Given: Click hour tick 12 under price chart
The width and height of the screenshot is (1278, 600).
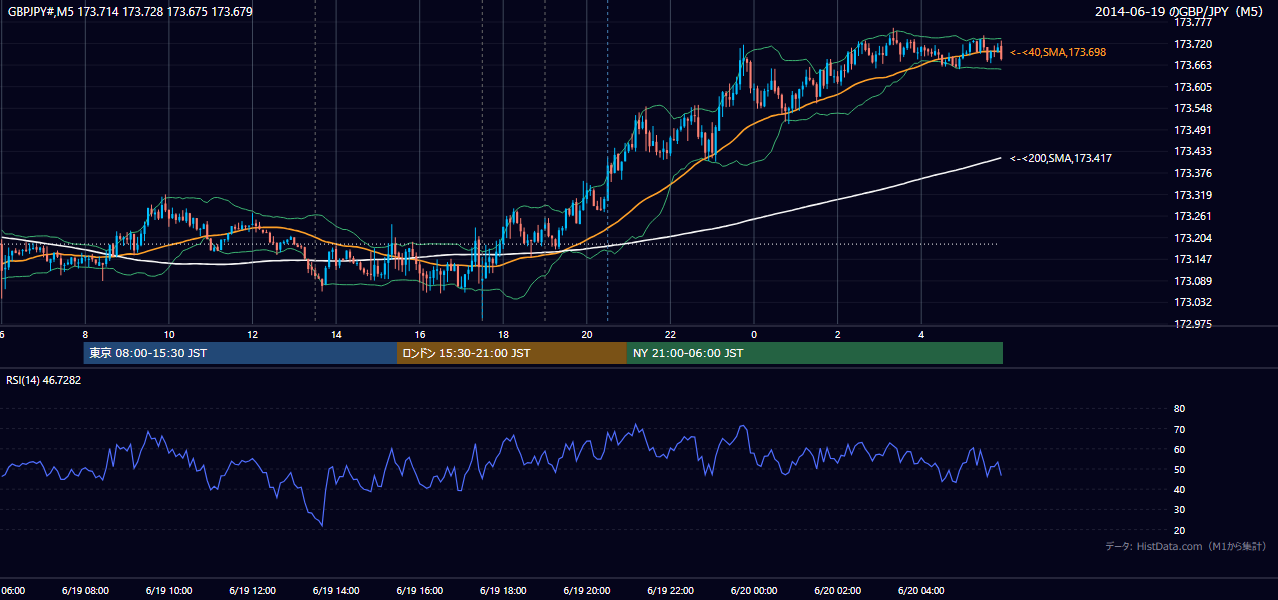Looking at the screenshot, I should pos(252,335).
